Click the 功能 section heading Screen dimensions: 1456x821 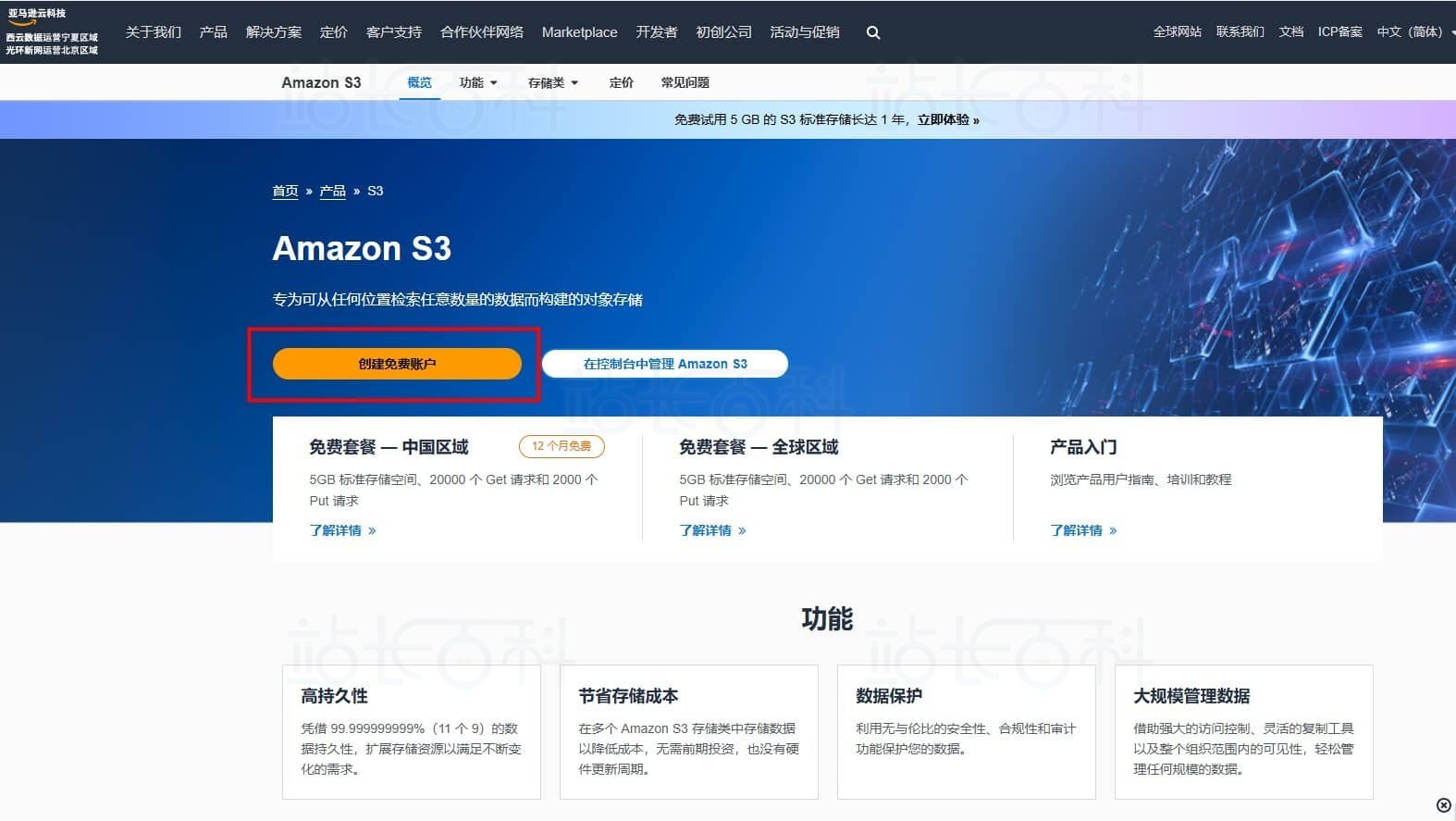click(827, 619)
